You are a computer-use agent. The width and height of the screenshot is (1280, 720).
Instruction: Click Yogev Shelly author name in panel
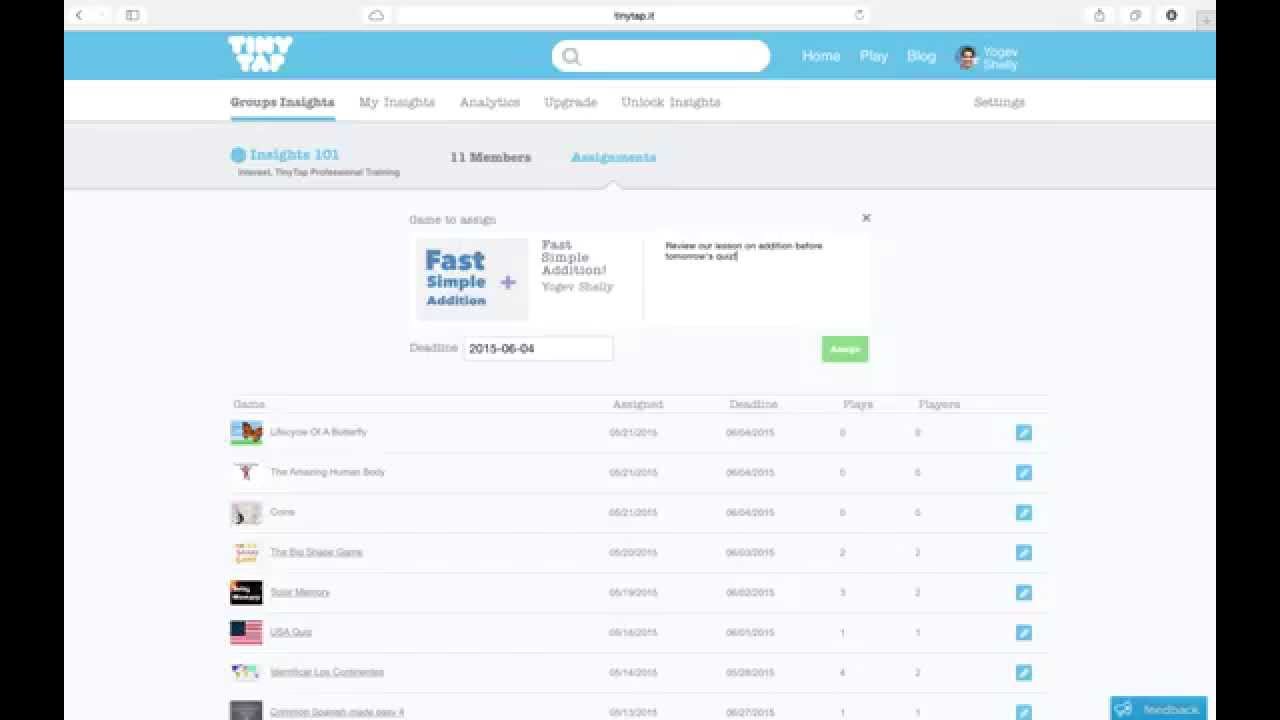[577, 287]
